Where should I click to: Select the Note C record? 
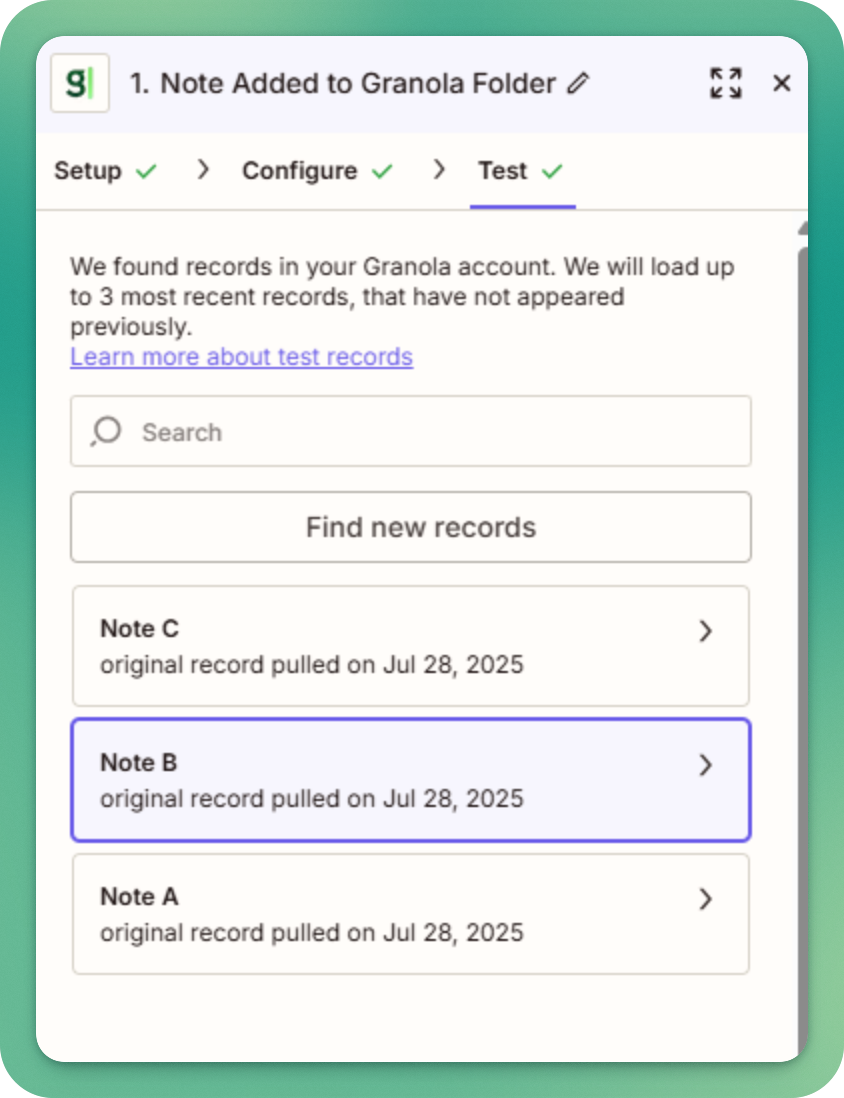coord(410,646)
